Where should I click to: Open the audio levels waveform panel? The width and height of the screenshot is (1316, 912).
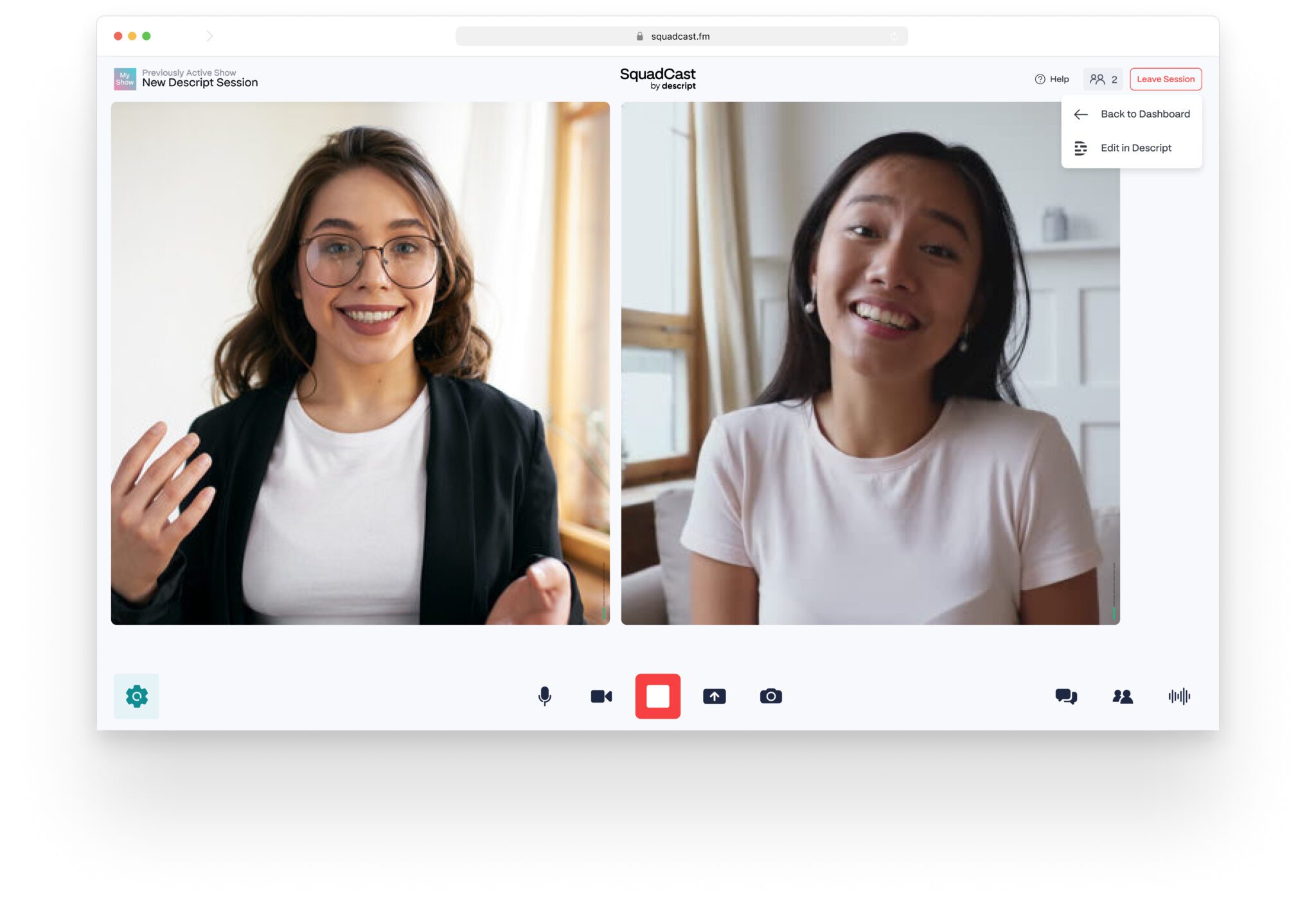click(x=1180, y=696)
